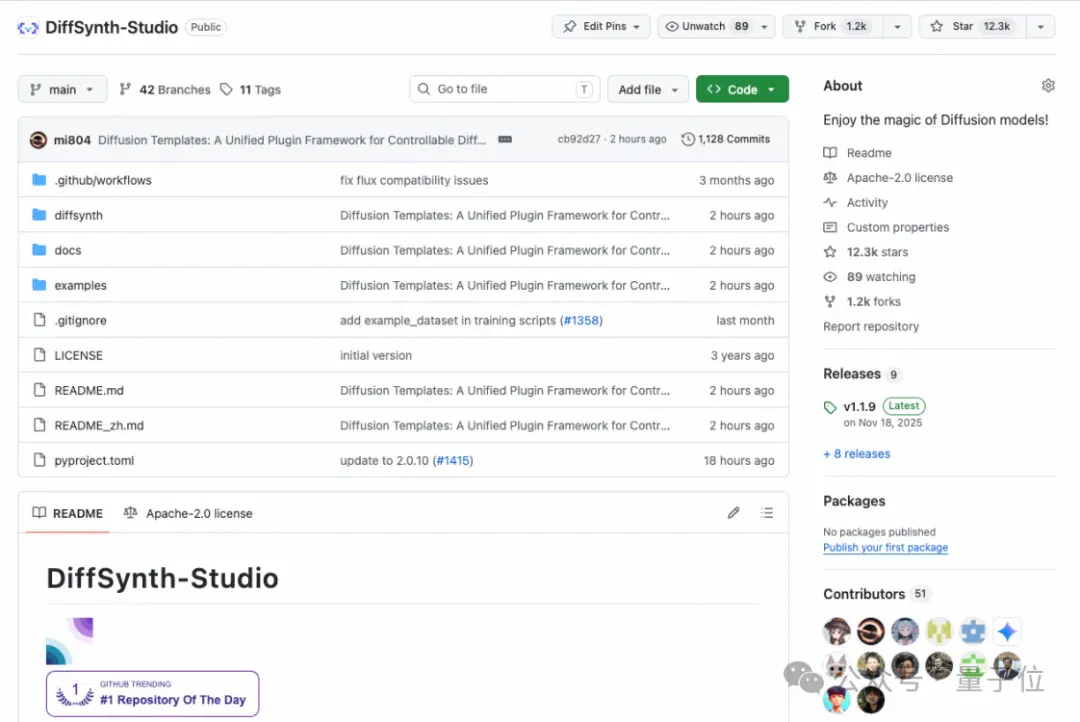Open pyproject.toml file

[x=94, y=461]
